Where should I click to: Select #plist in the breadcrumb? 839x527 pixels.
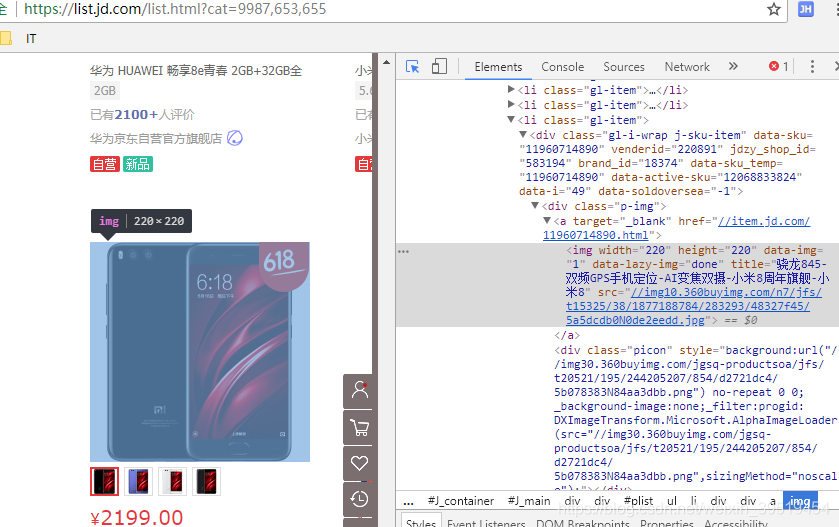click(638, 501)
